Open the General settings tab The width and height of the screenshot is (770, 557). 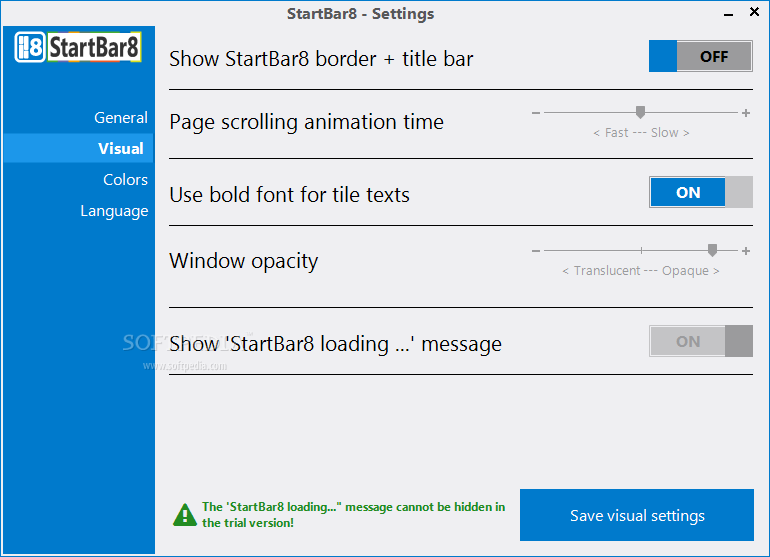tap(121, 118)
